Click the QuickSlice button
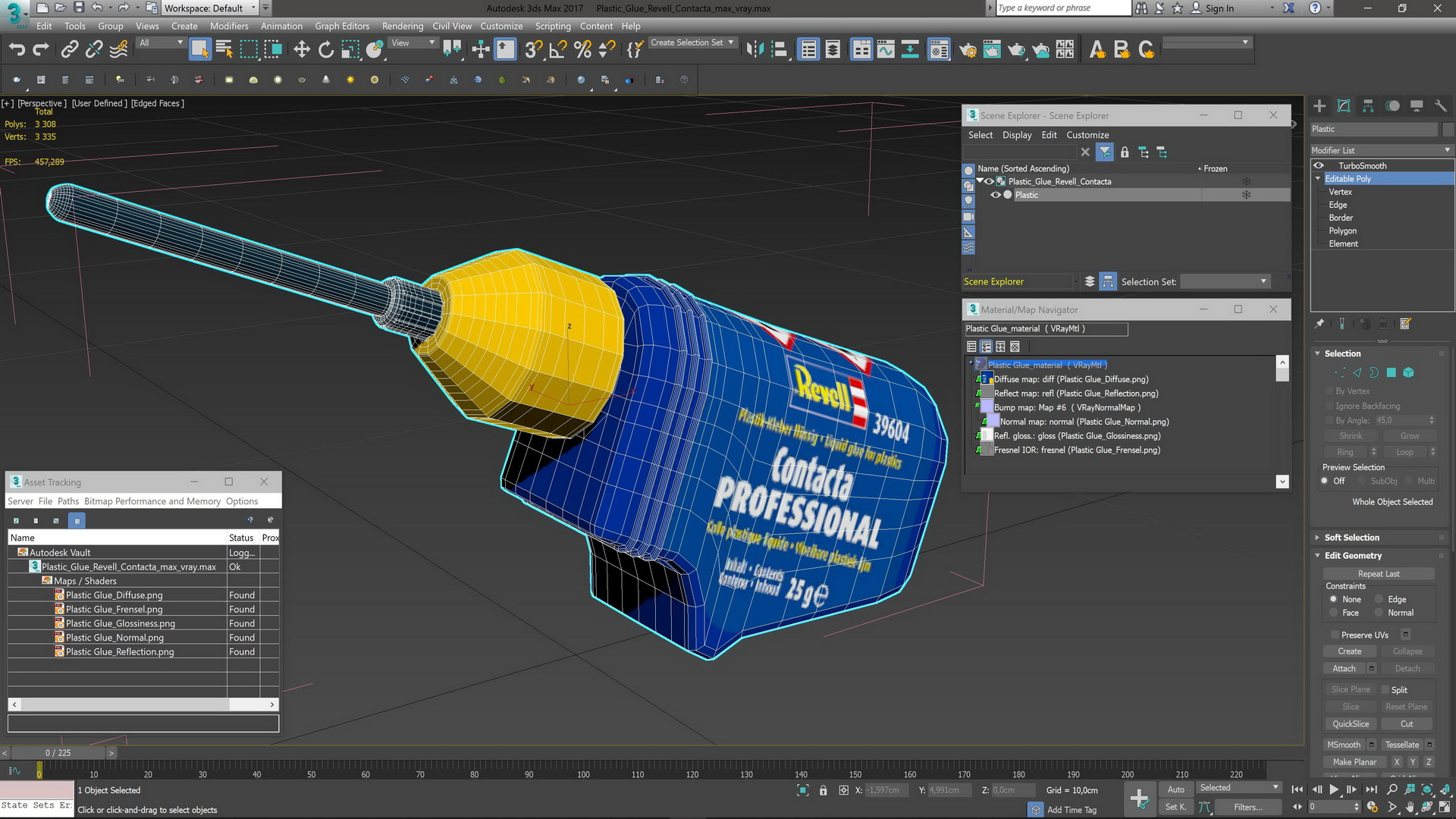The width and height of the screenshot is (1456, 819). (x=1351, y=724)
